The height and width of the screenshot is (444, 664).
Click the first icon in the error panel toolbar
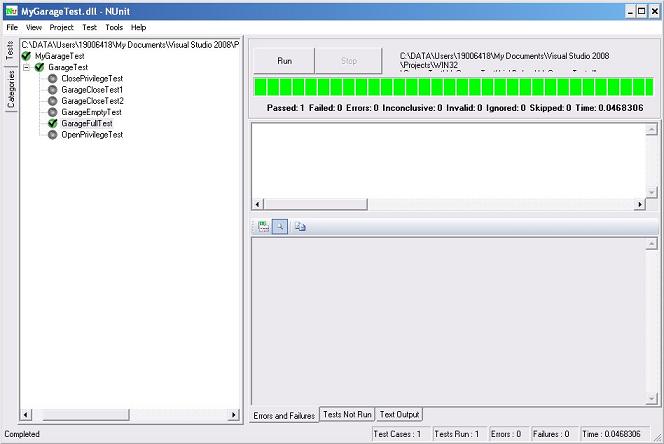tap(263, 226)
